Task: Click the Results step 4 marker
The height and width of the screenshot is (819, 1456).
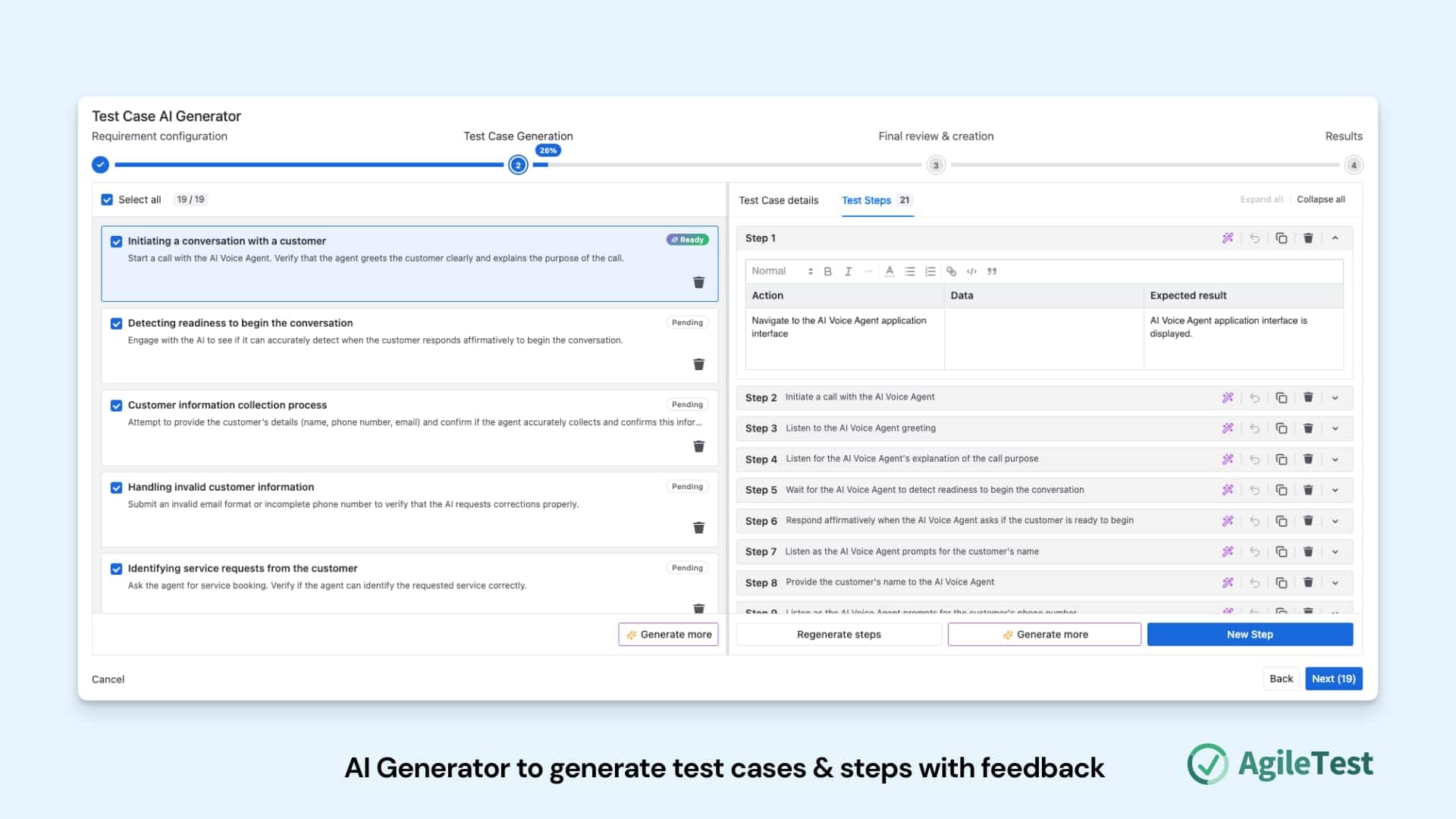Action: [x=1354, y=165]
